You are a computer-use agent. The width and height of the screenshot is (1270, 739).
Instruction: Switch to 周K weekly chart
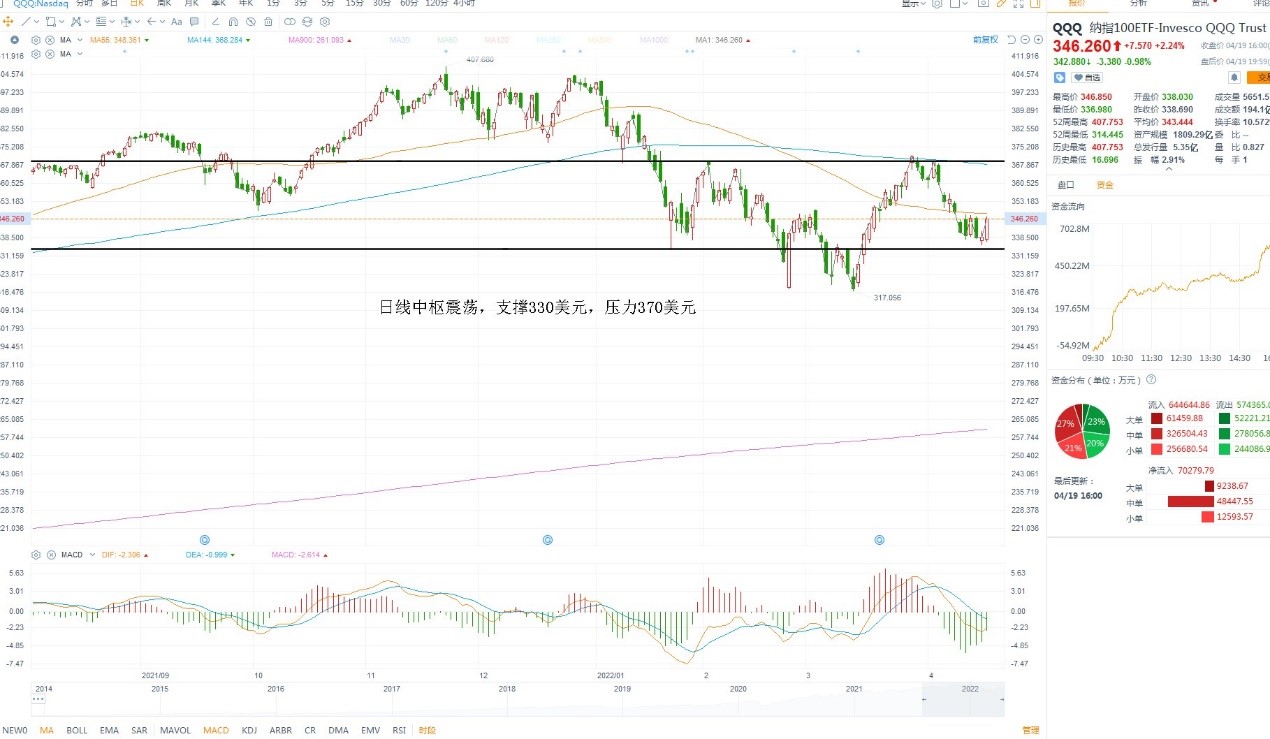(x=164, y=3)
